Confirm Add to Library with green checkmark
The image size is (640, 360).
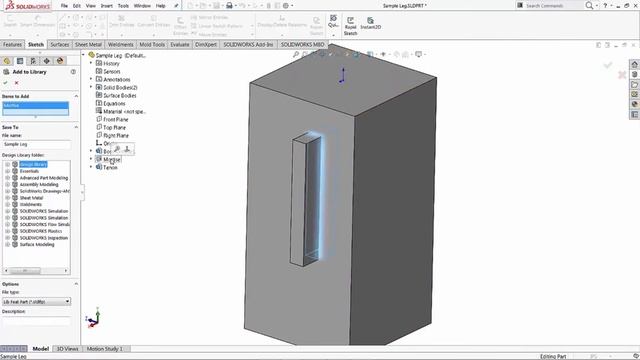tap(5, 83)
